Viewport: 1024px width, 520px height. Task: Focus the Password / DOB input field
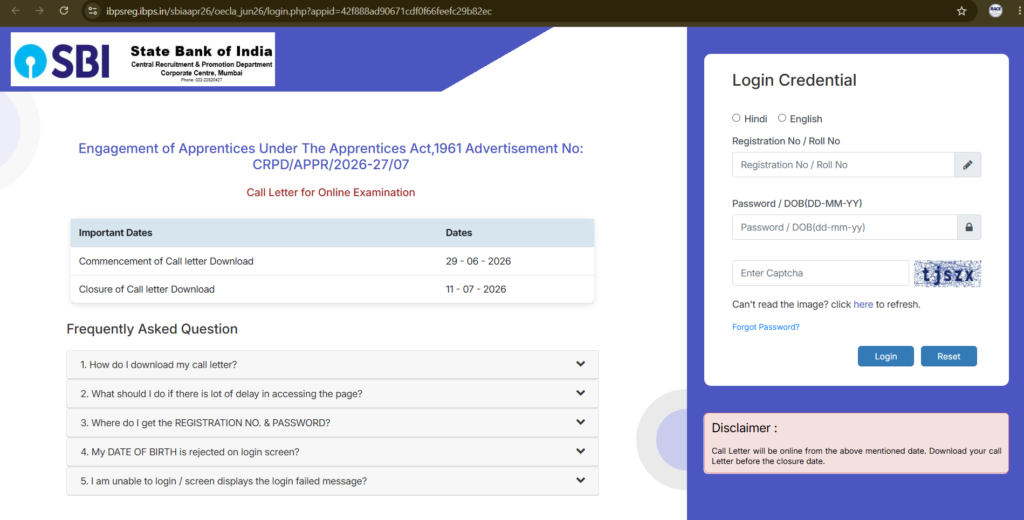844,227
